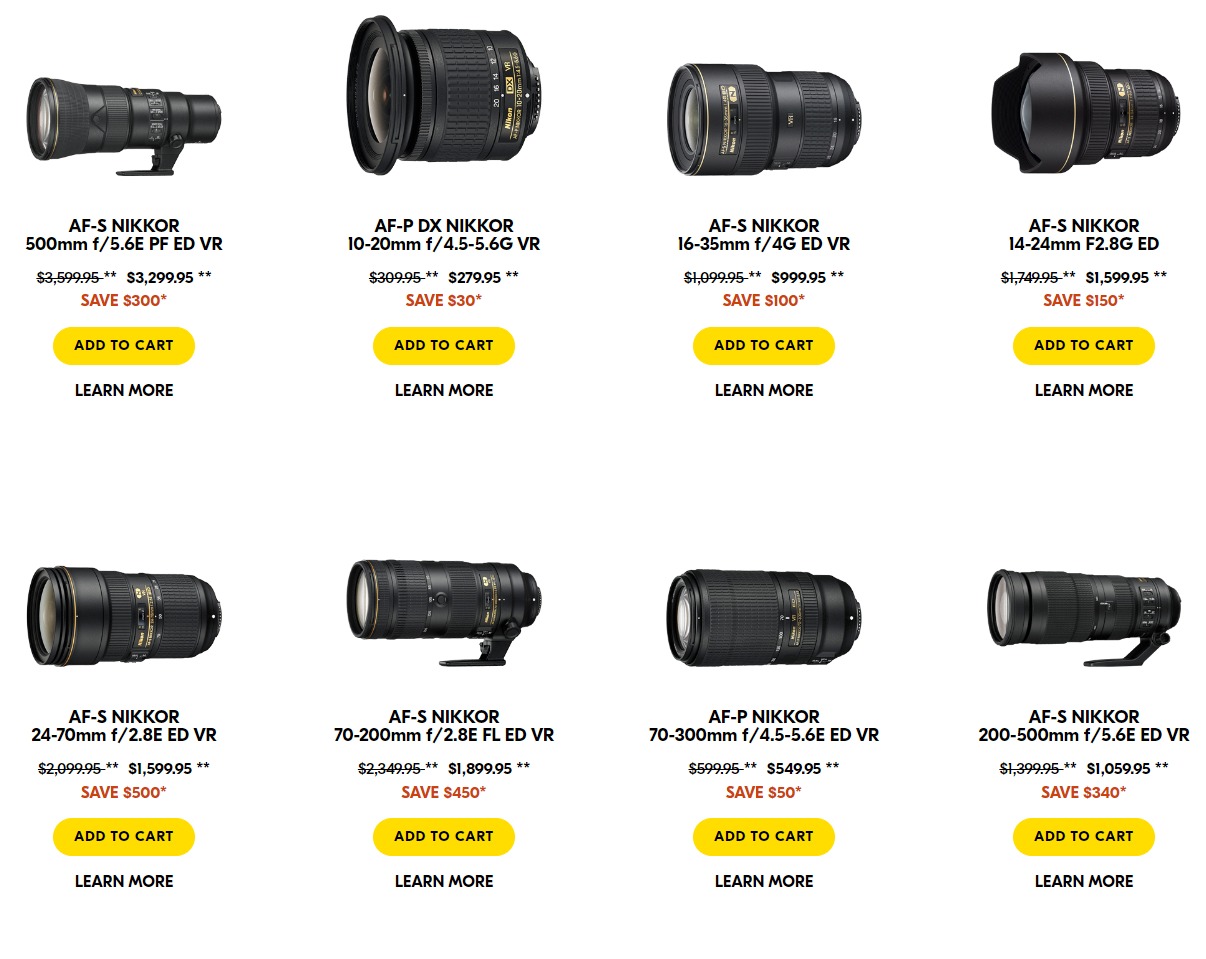View the 14-24mm F2.8G lens image
1206x959 pixels.
pyautogui.click(x=1084, y=112)
